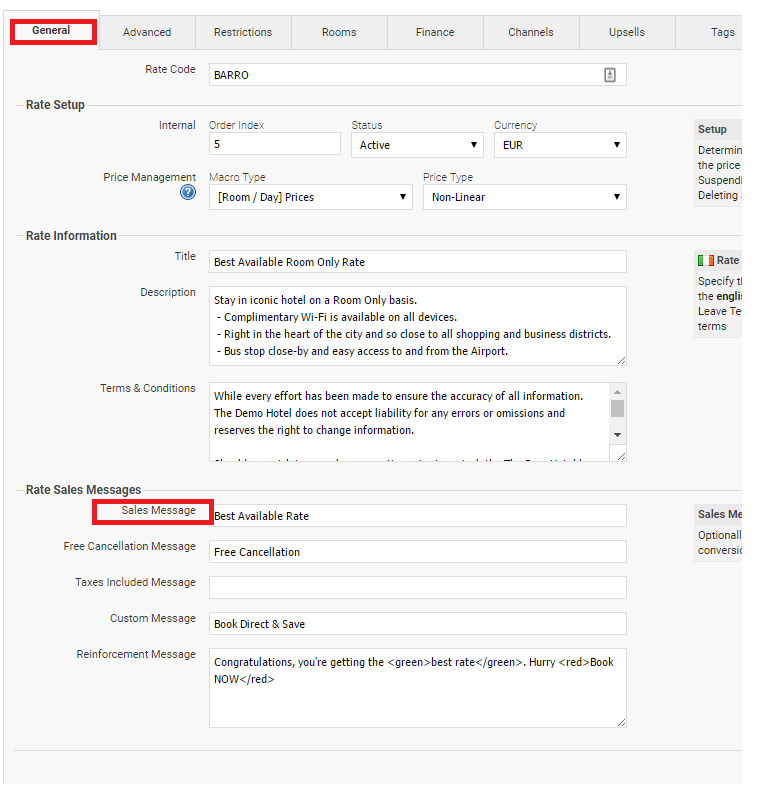Open the Upsells tab
The height and width of the screenshot is (785, 772).
(627, 33)
